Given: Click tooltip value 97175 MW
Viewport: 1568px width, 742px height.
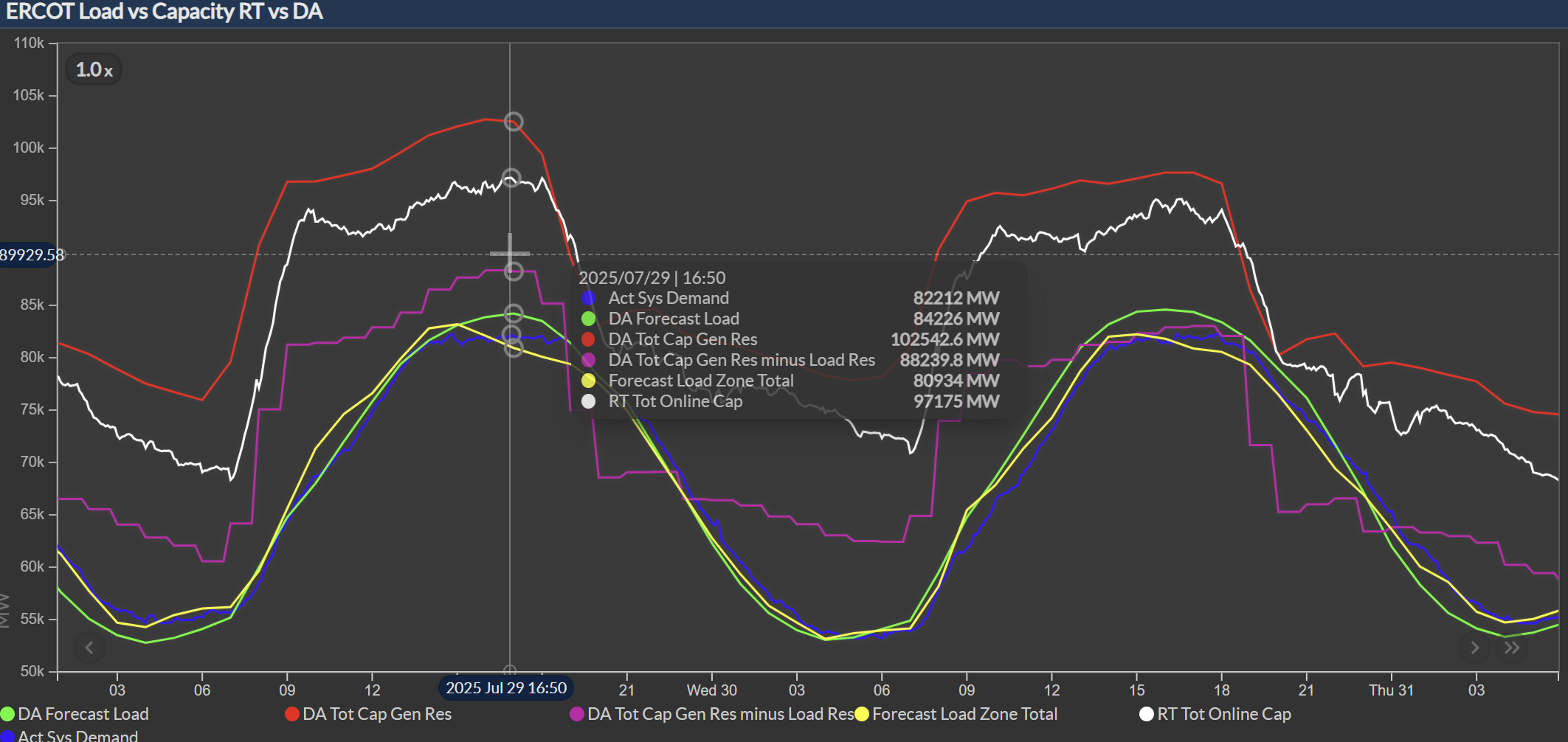Looking at the screenshot, I should click(x=956, y=401).
